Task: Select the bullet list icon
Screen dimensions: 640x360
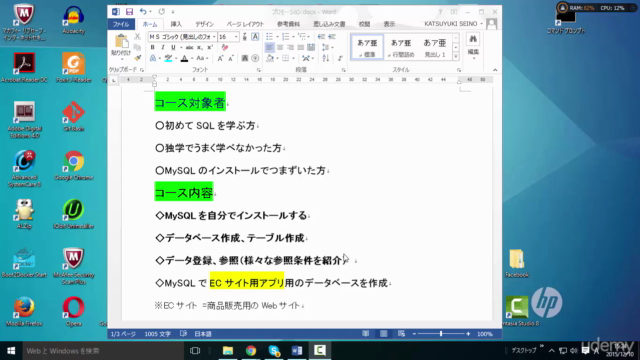Action: pyautogui.click(x=269, y=37)
